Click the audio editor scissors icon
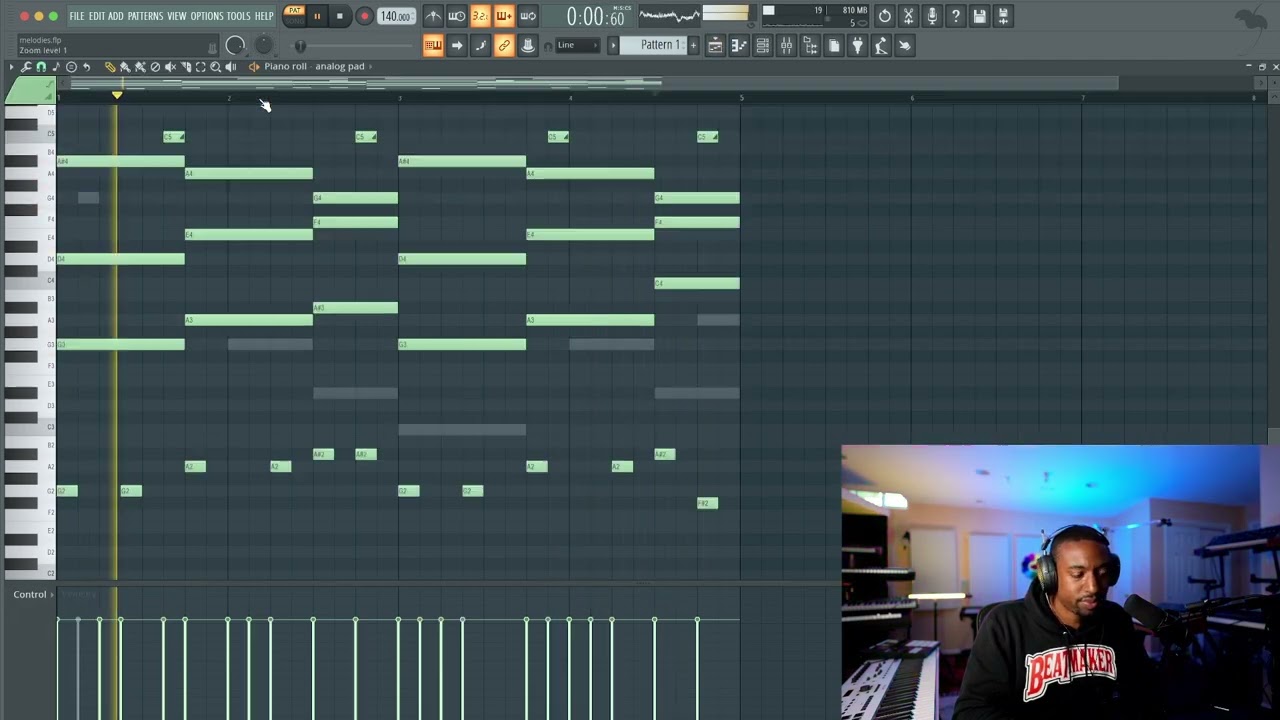 pos(908,16)
